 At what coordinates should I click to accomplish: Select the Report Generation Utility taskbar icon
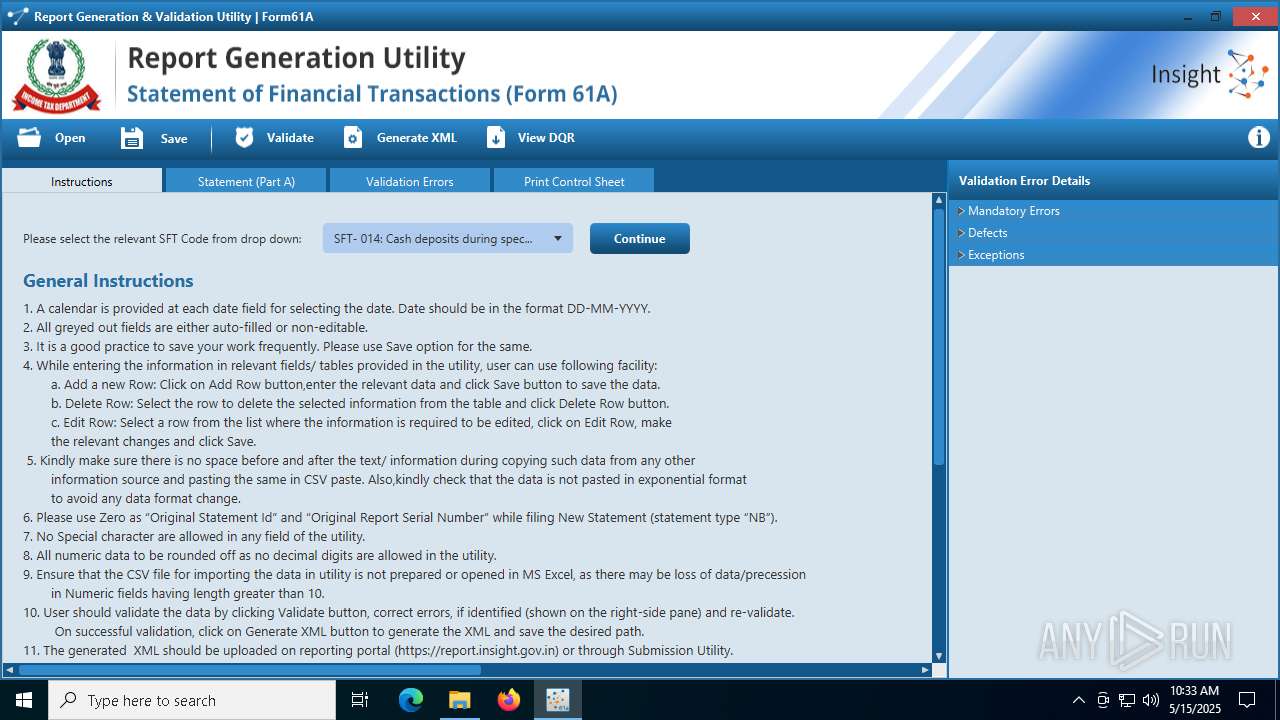pos(558,700)
